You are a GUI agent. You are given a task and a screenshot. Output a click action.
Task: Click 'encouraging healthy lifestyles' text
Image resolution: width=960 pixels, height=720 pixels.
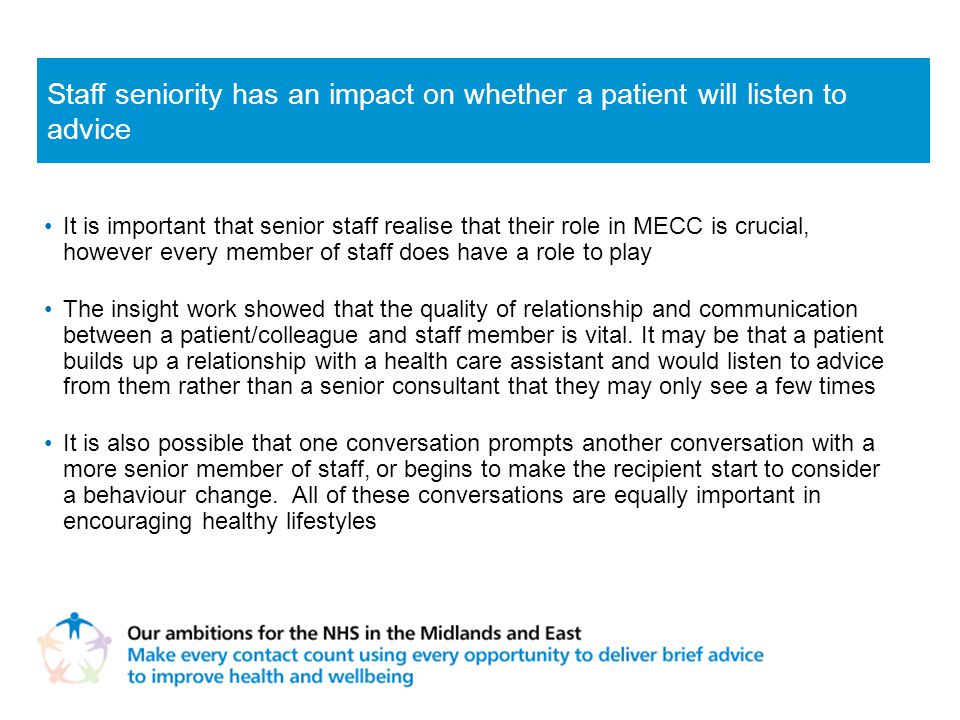pos(219,521)
